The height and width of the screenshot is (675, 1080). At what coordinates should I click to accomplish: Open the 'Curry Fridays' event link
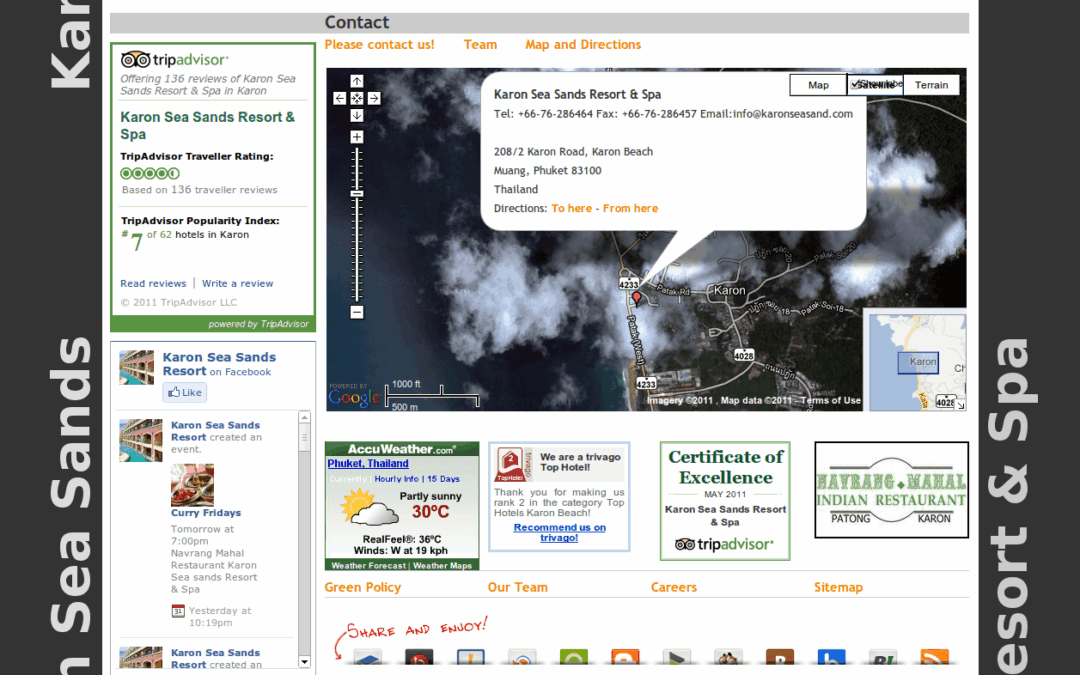[x=206, y=512]
